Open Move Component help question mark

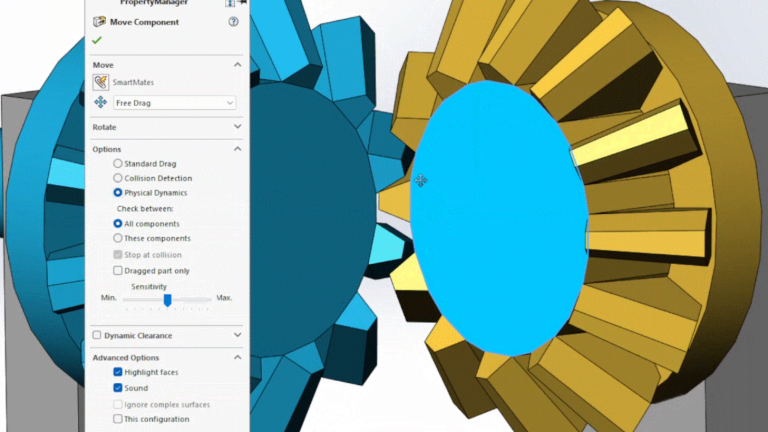coord(233,21)
